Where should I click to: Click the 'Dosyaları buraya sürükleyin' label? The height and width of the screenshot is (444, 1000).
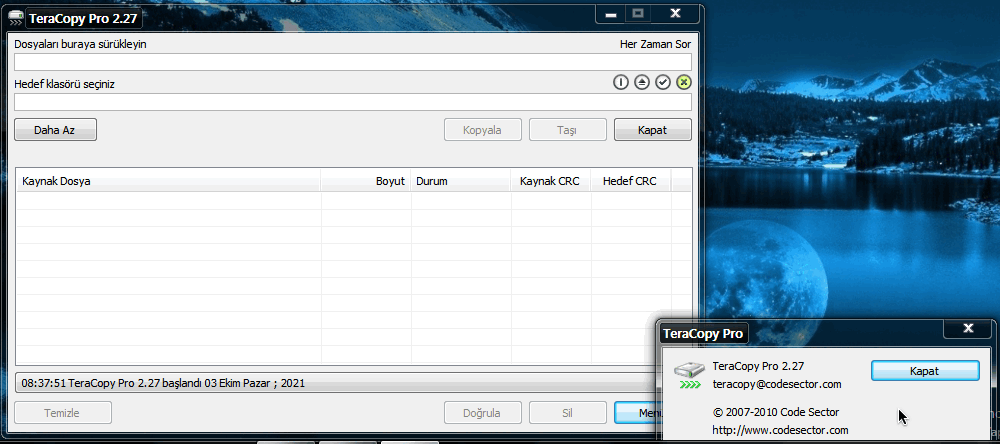pos(80,44)
